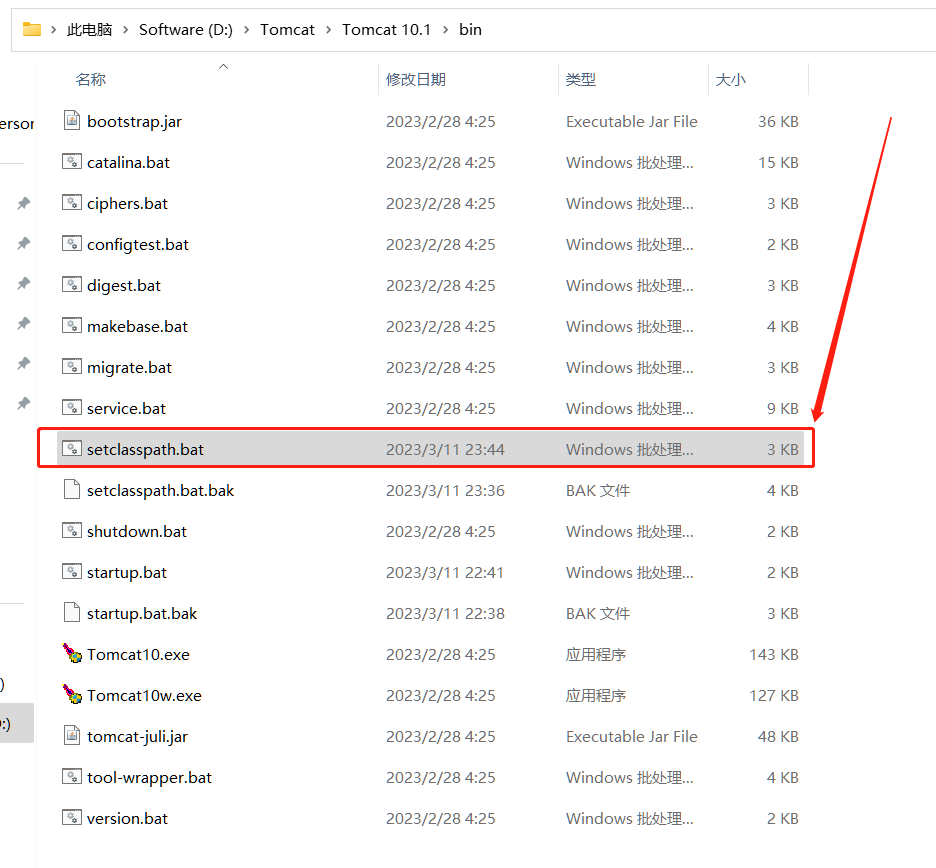Click the startup.bat batch file icon
936x868 pixels.
72,572
